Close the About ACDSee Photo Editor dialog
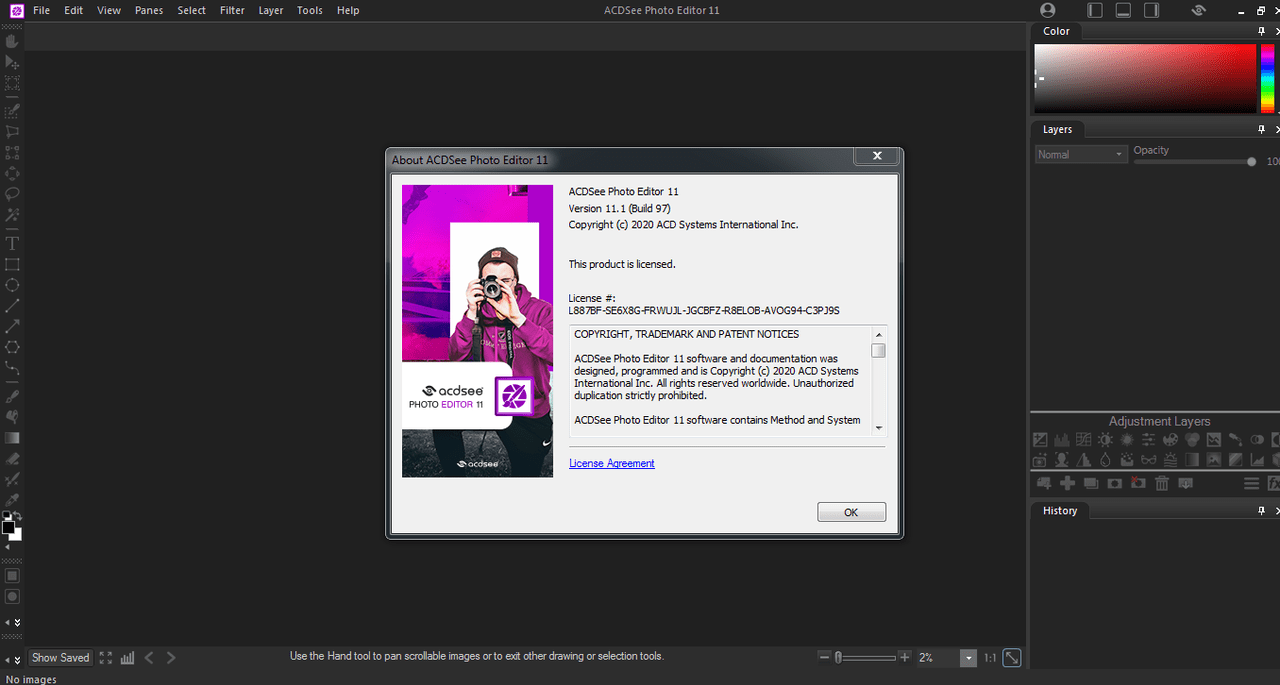 click(x=877, y=156)
